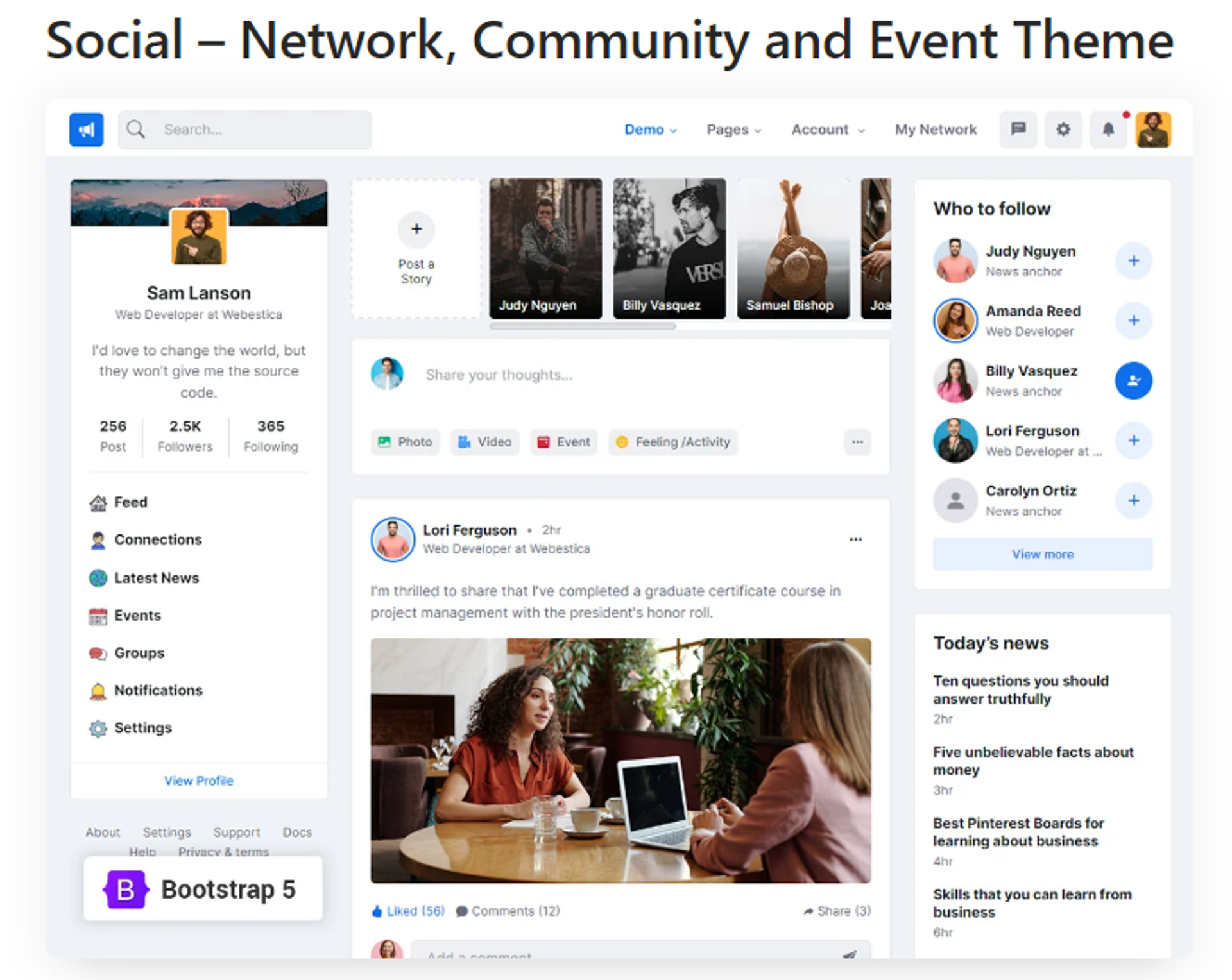The image size is (1232, 980).
Task: Open the post's cafe meeting photo
Action: [x=620, y=761]
